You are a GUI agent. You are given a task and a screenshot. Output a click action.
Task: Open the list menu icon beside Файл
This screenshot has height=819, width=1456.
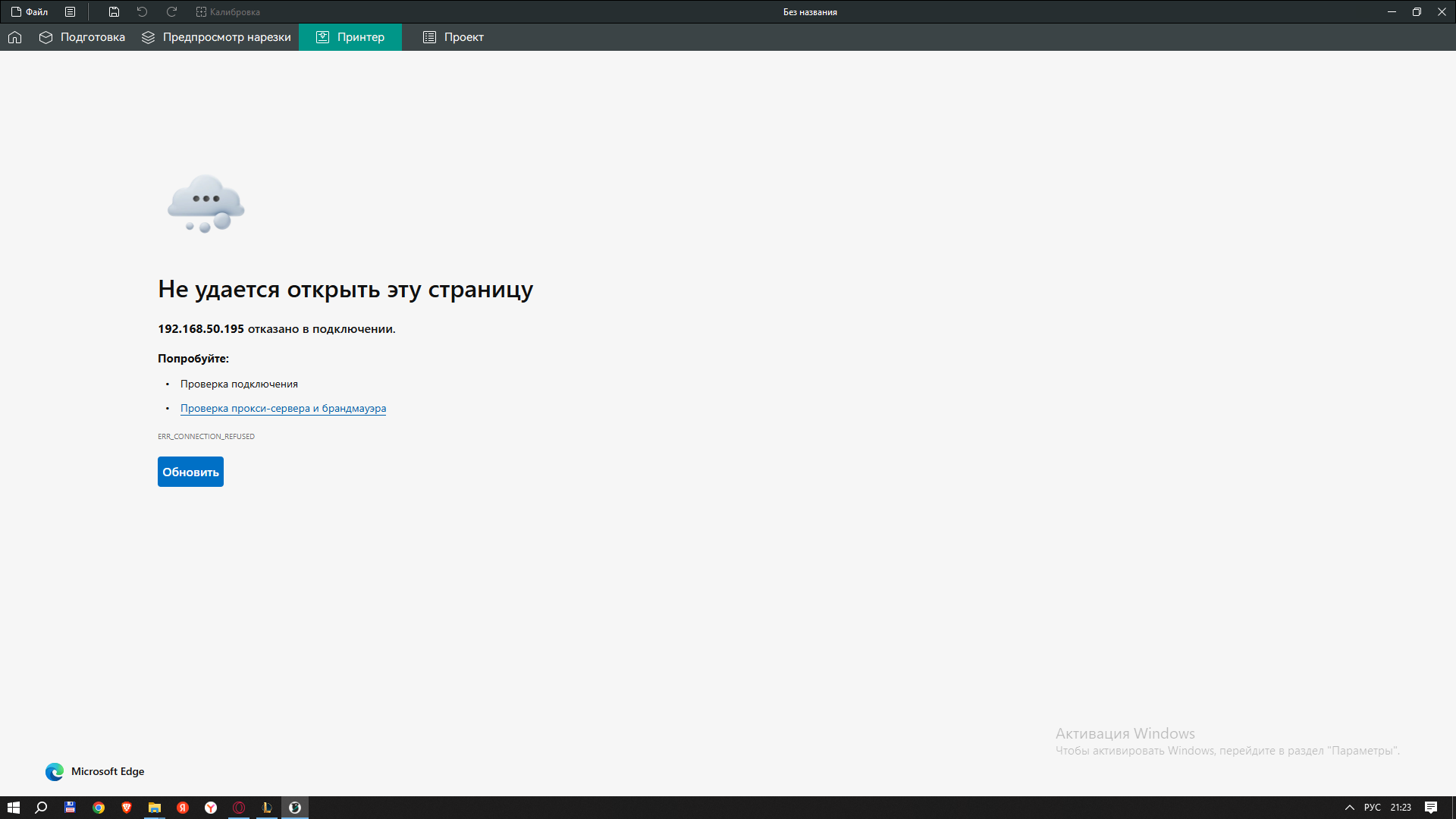click(x=70, y=12)
